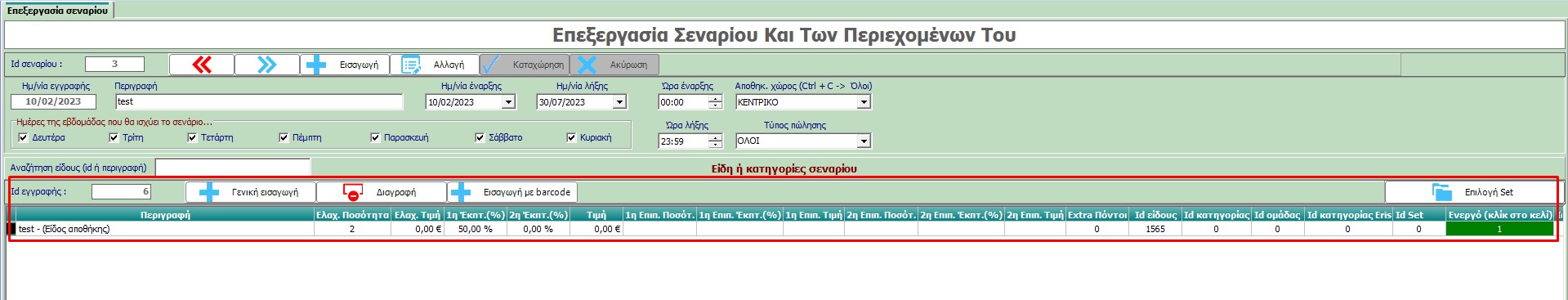
Task: Click the Ακύρωση (cancel) button
Action: click(614, 65)
